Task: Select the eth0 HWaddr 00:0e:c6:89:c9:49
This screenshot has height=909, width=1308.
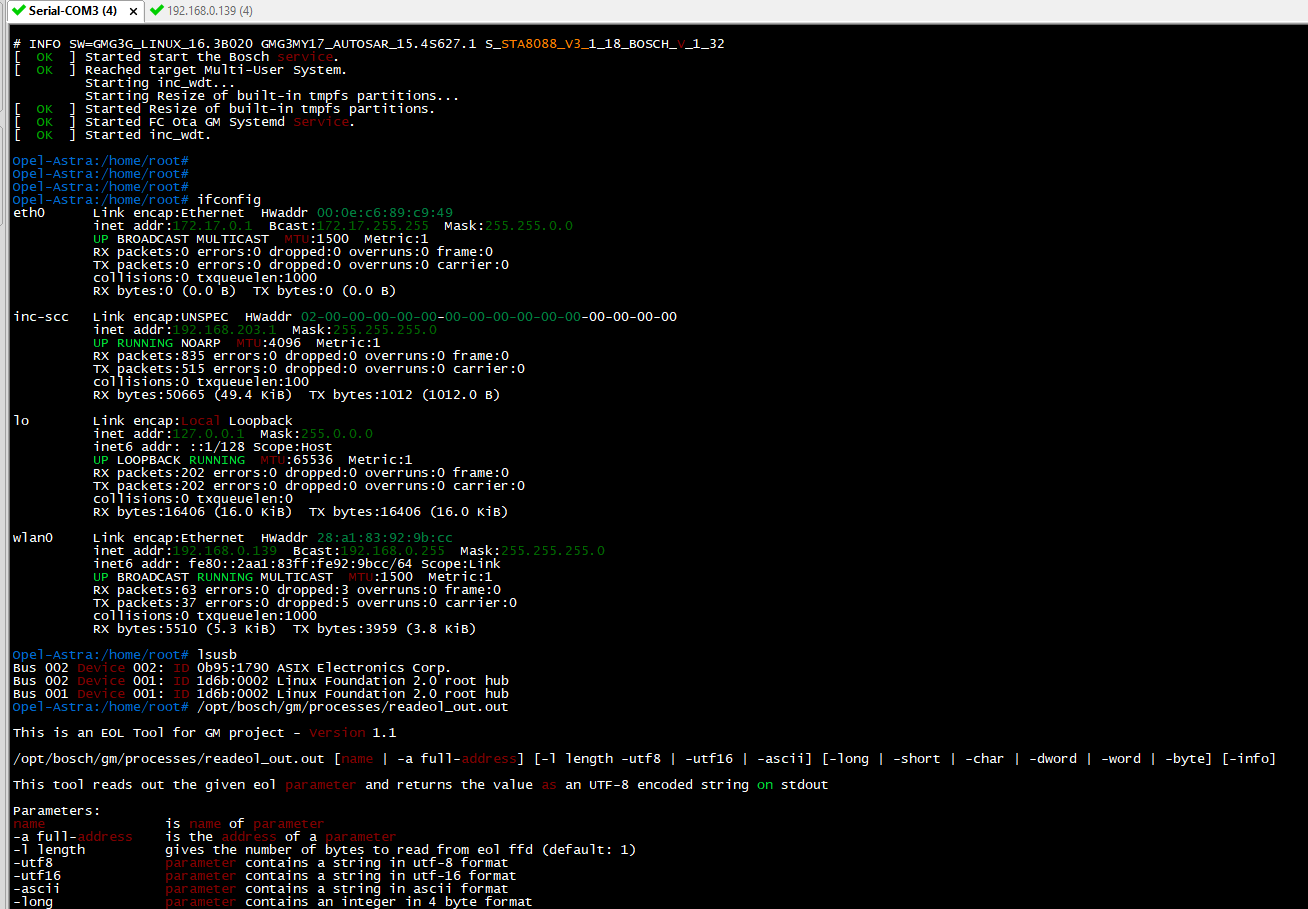Action: click(x=385, y=213)
